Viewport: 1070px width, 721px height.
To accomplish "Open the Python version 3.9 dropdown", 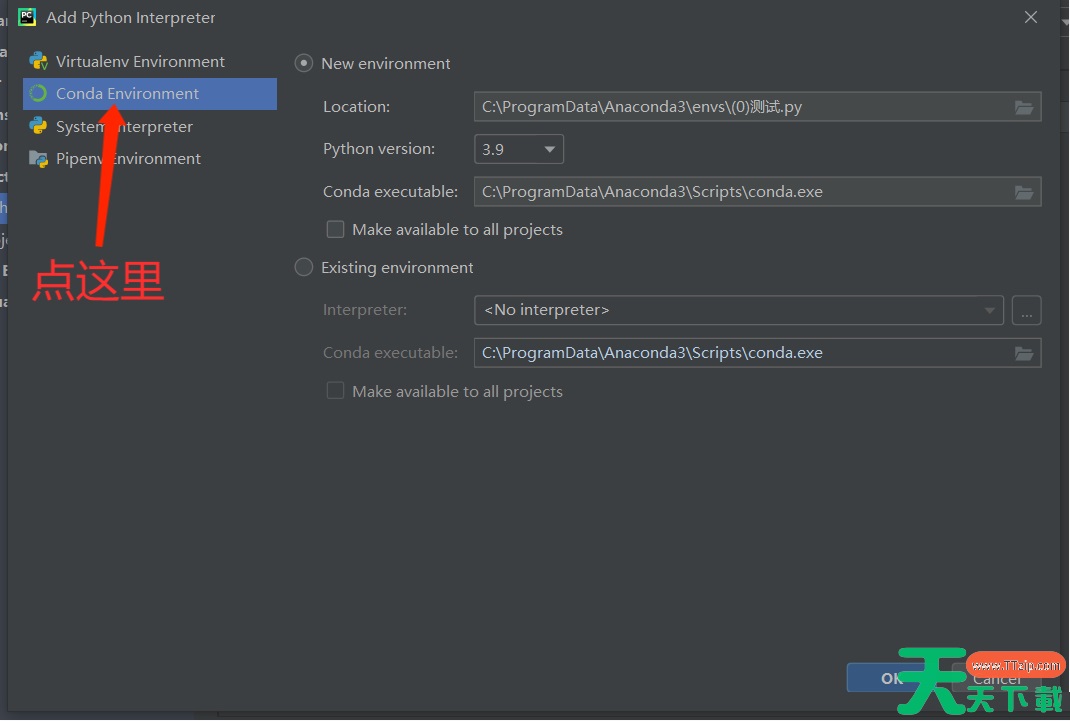I will coord(518,150).
